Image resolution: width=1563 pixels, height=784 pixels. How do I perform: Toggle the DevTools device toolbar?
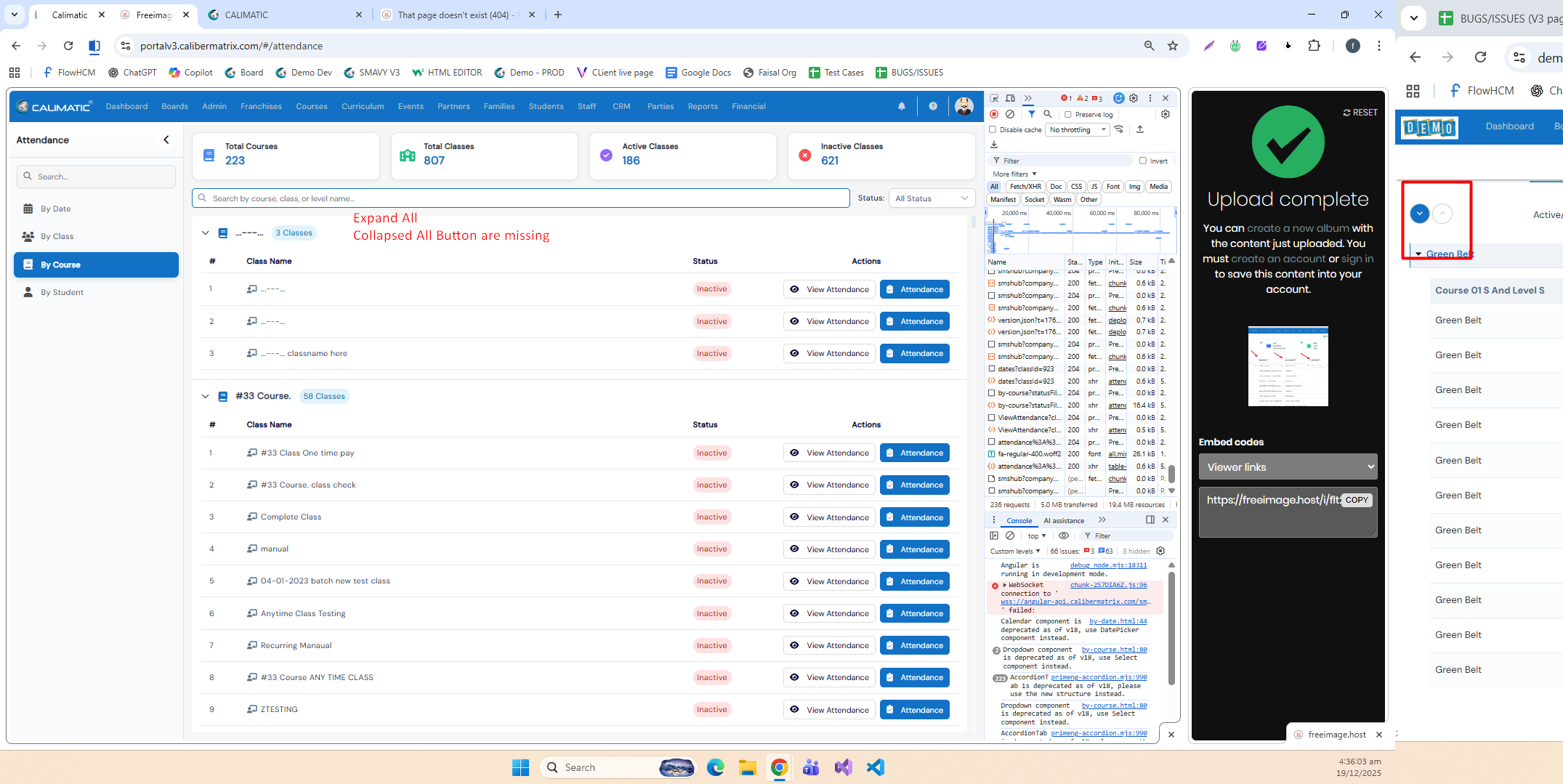coord(1010,98)
